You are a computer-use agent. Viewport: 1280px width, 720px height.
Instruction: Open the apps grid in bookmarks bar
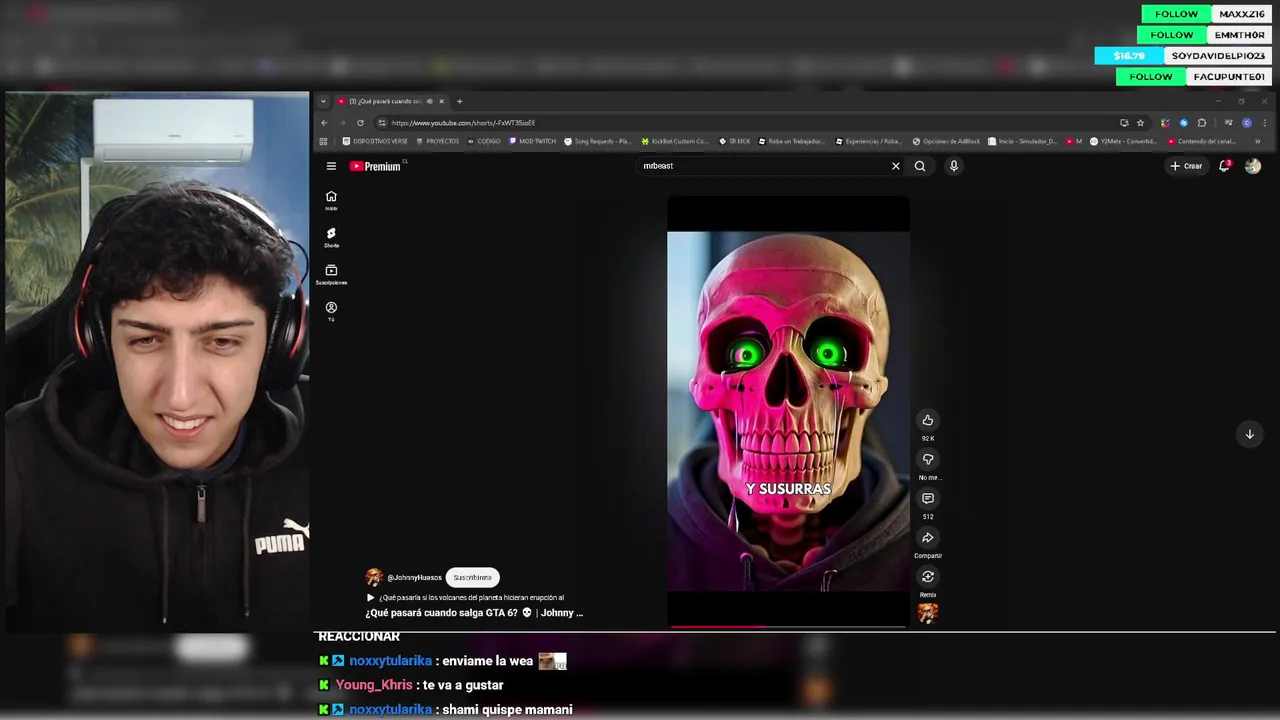coord(323,141)
